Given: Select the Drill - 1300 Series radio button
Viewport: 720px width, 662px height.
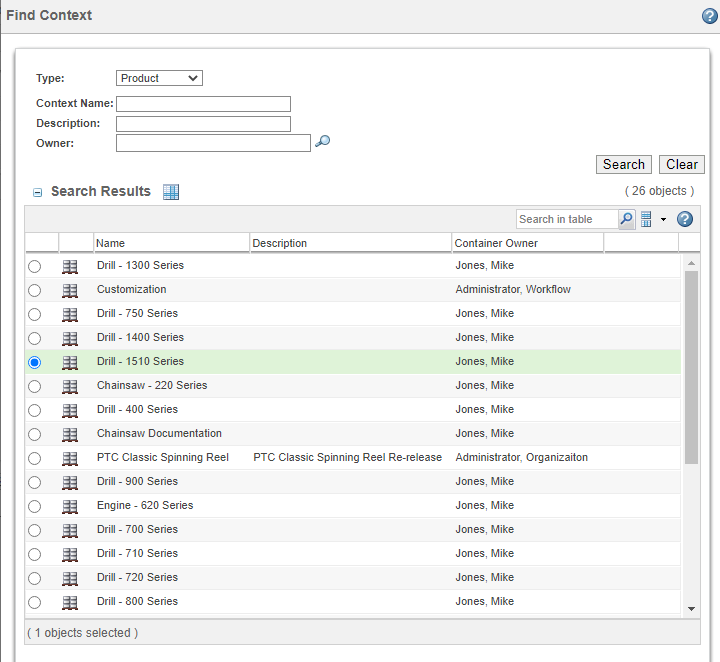Looking at the screenshot, I should 35,266.
